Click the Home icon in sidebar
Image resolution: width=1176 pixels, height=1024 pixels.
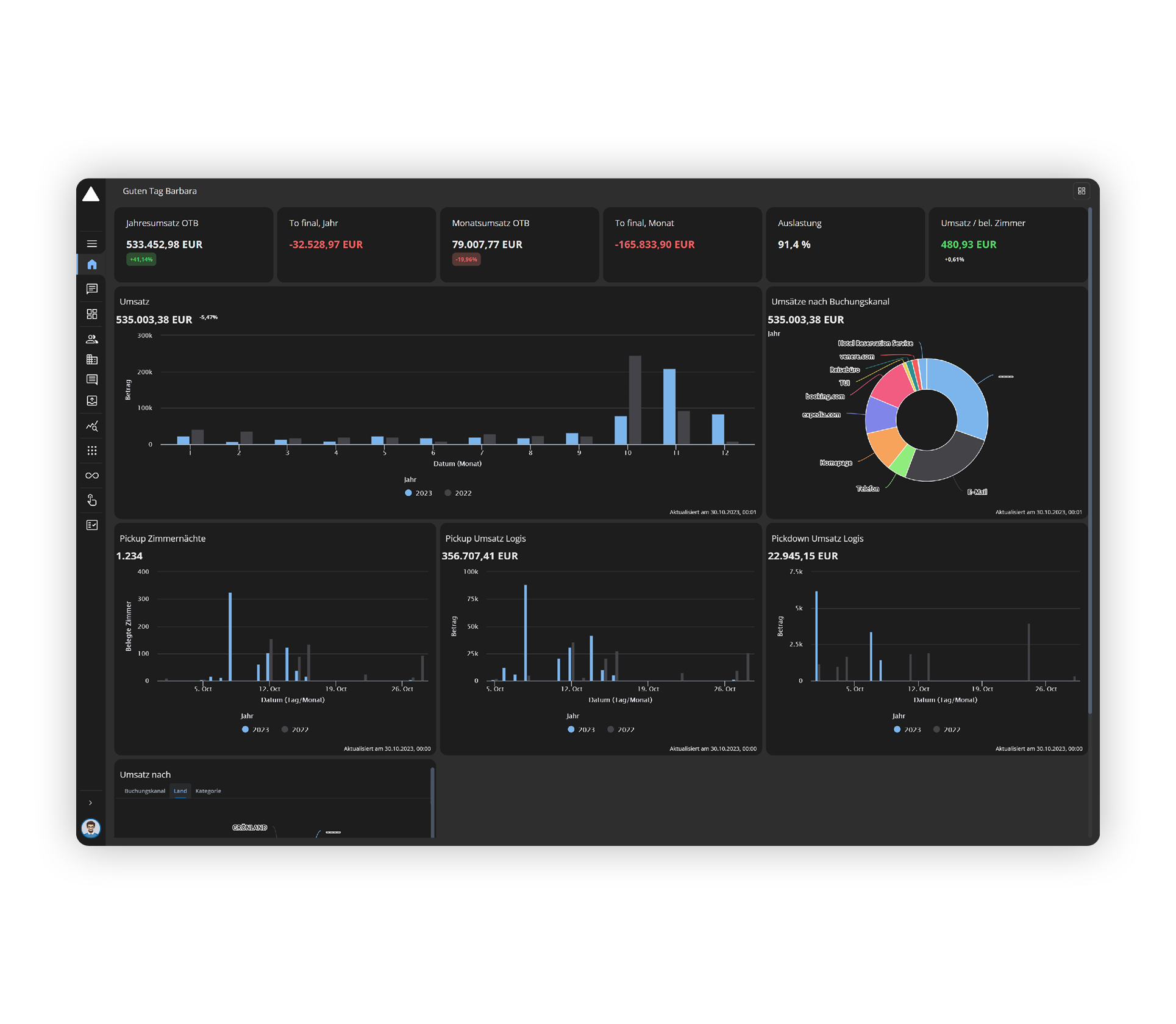coord(92,265)
